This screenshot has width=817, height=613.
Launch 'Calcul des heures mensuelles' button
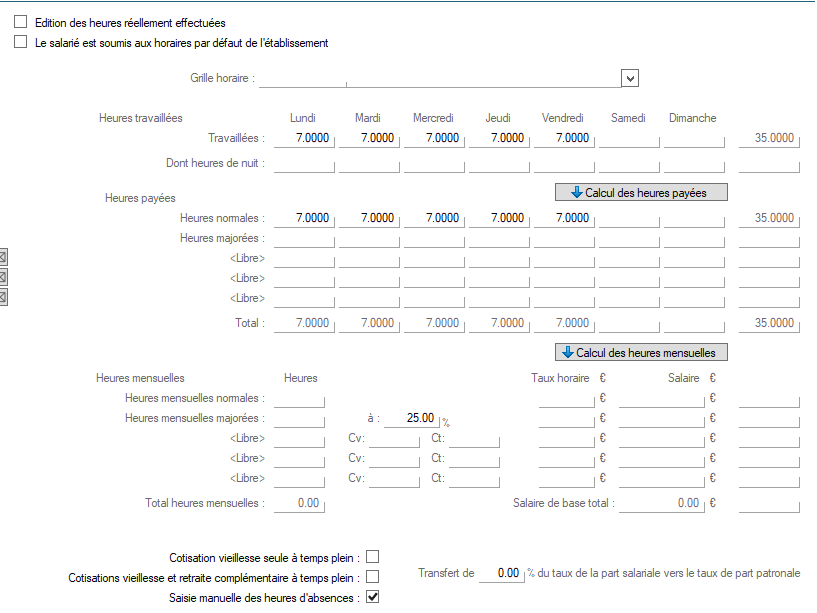[641, 352]
